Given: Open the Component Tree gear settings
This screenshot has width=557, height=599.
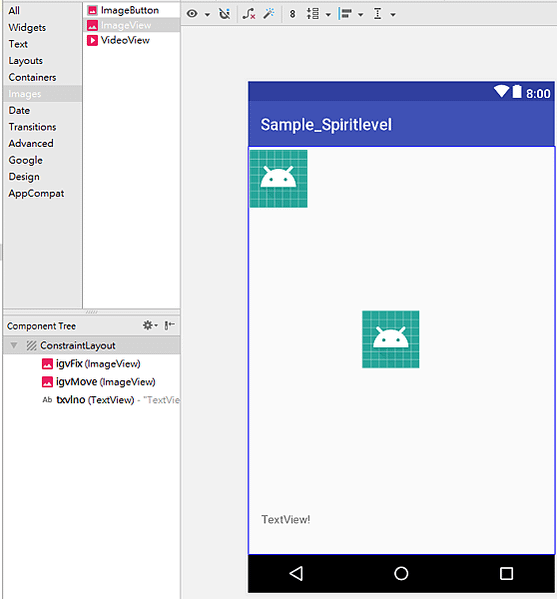Looking at the screenshot, I should click(150, 325).
